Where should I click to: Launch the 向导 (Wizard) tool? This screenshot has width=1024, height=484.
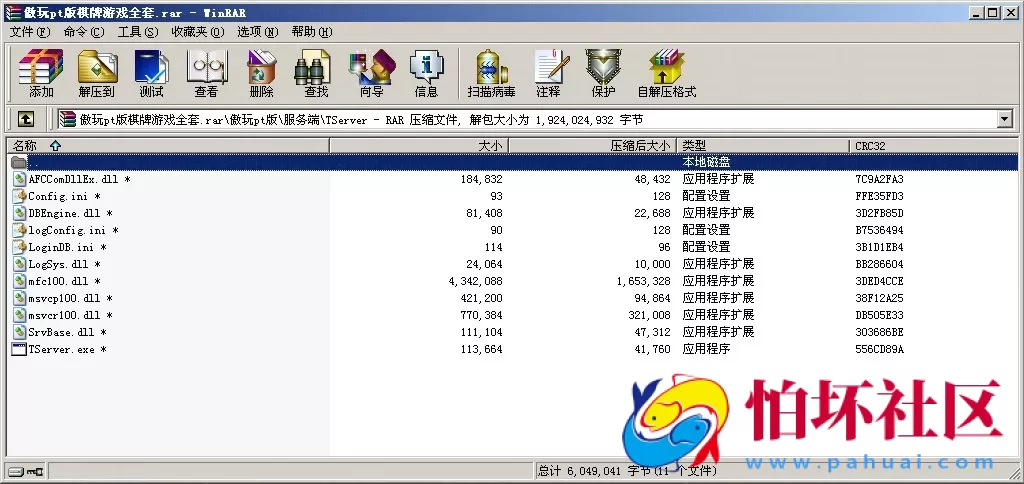[372, 72]
